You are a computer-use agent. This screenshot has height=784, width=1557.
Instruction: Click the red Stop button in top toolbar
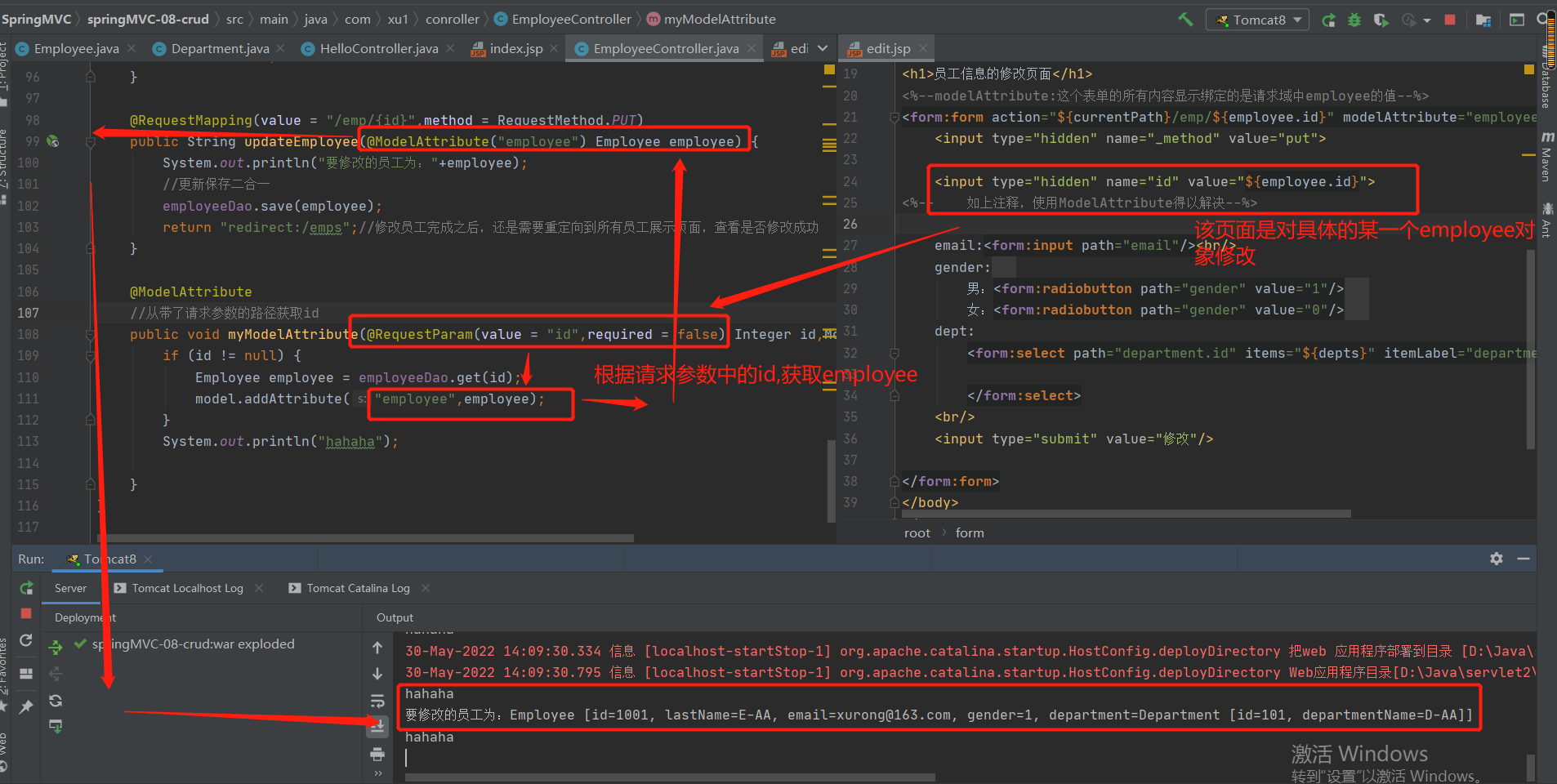(1450, 20)
